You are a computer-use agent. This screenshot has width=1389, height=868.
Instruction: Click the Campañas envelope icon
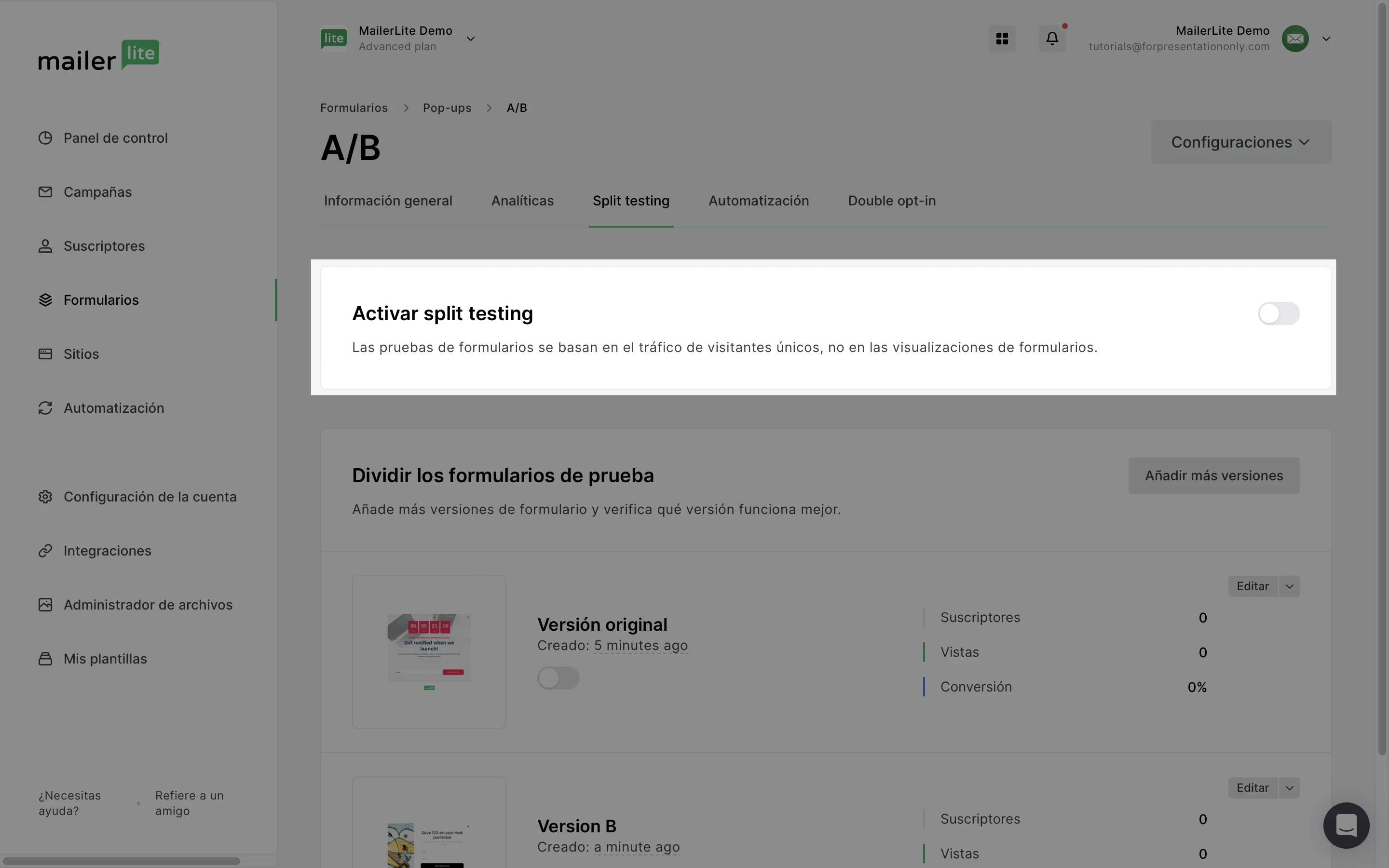[x=45, y=192]
